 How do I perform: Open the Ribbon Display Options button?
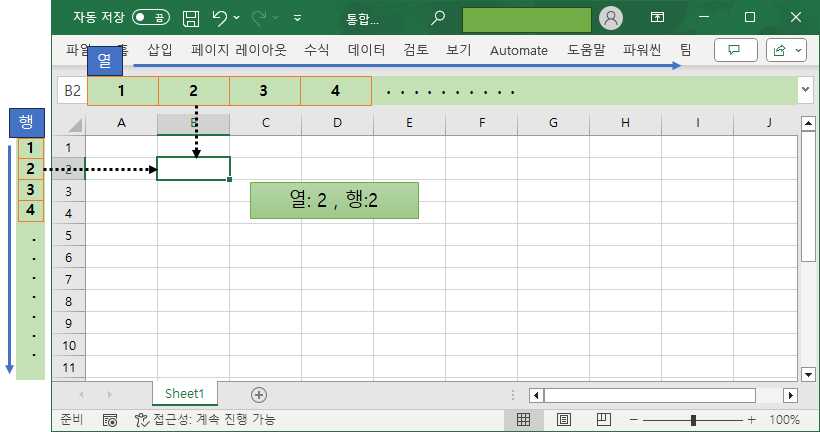[x=657, y=18]
